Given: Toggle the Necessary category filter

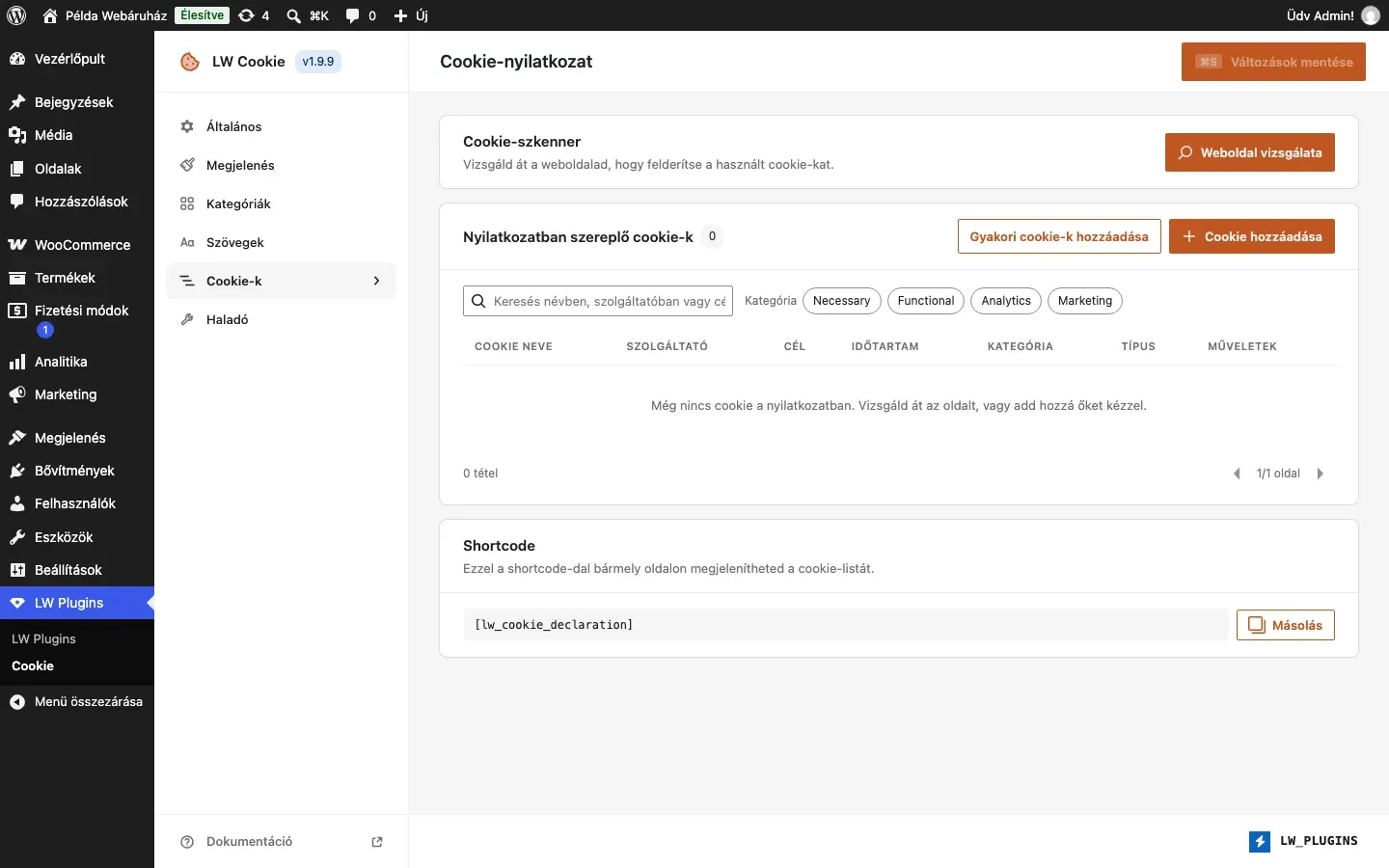Looking at the screenshot, I should [x=841, y=301].
